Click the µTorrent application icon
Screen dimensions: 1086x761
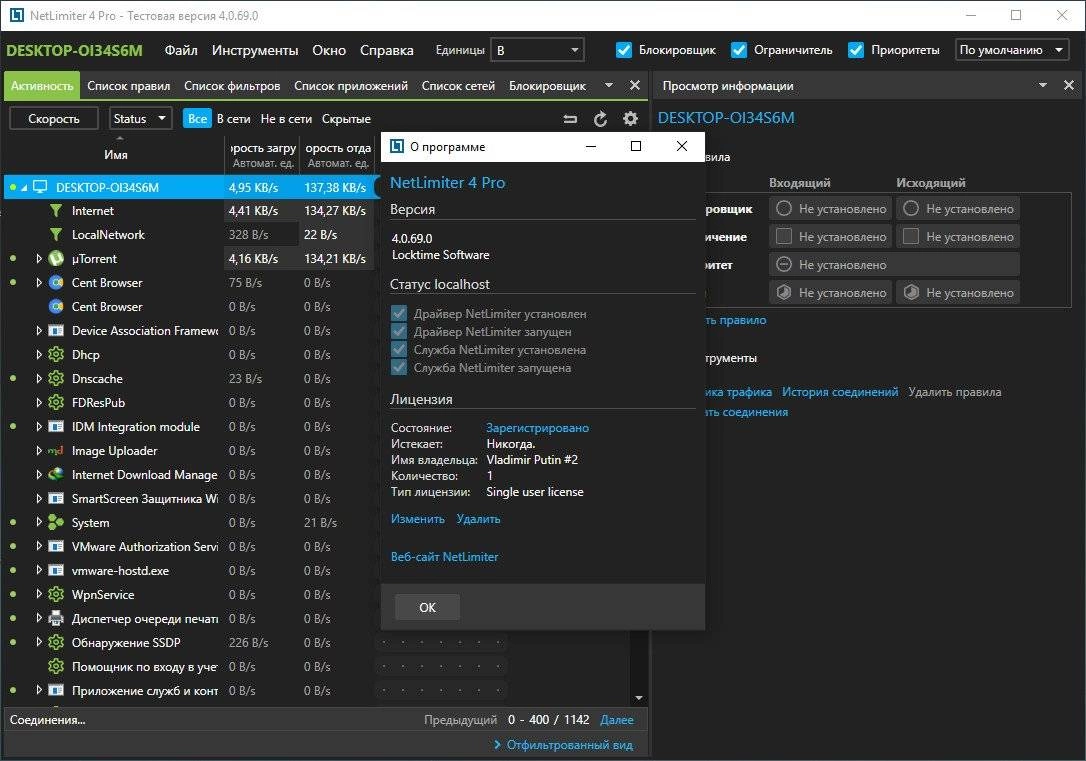click(56, 259)
